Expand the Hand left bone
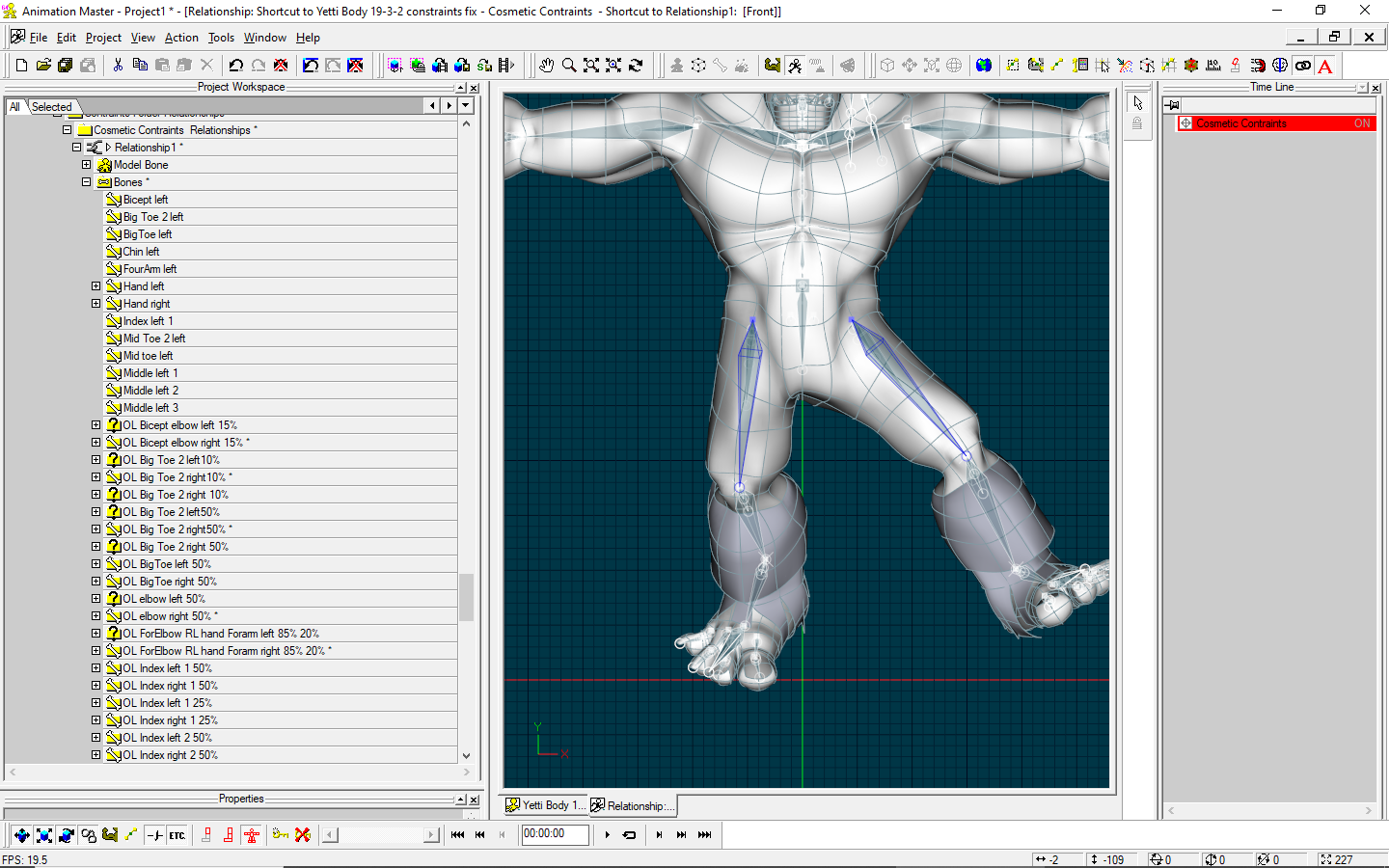Screen dimensions: 1389x868 point(95,286)
